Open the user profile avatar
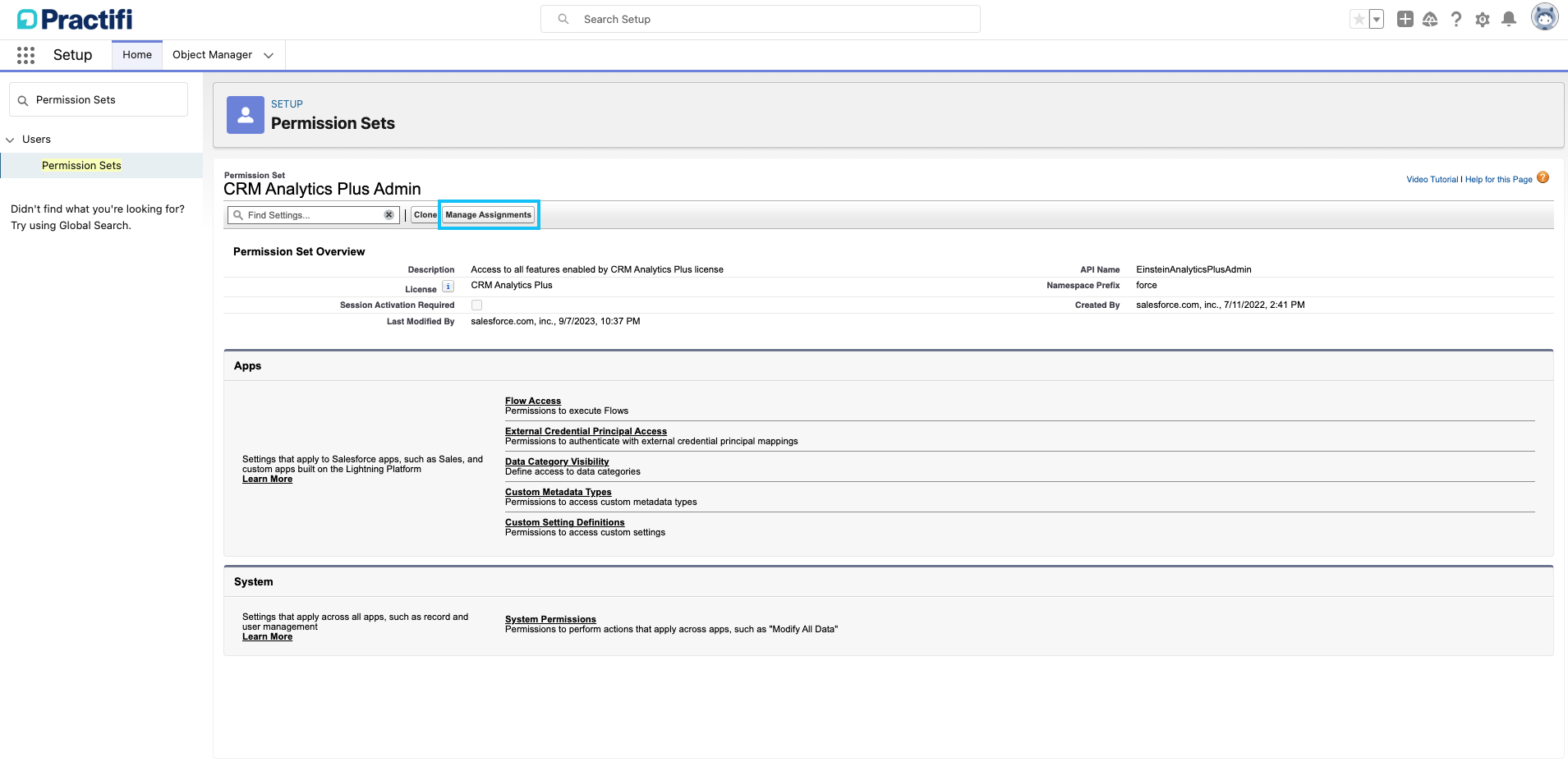The image size is (1568, 762). pyautogui.click(x=1544, y=17)
